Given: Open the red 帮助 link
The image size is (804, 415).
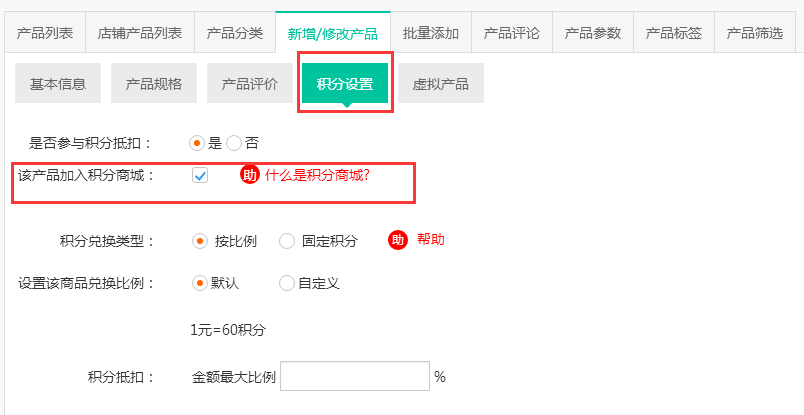Looking at the screenshot, I should 431,240.
